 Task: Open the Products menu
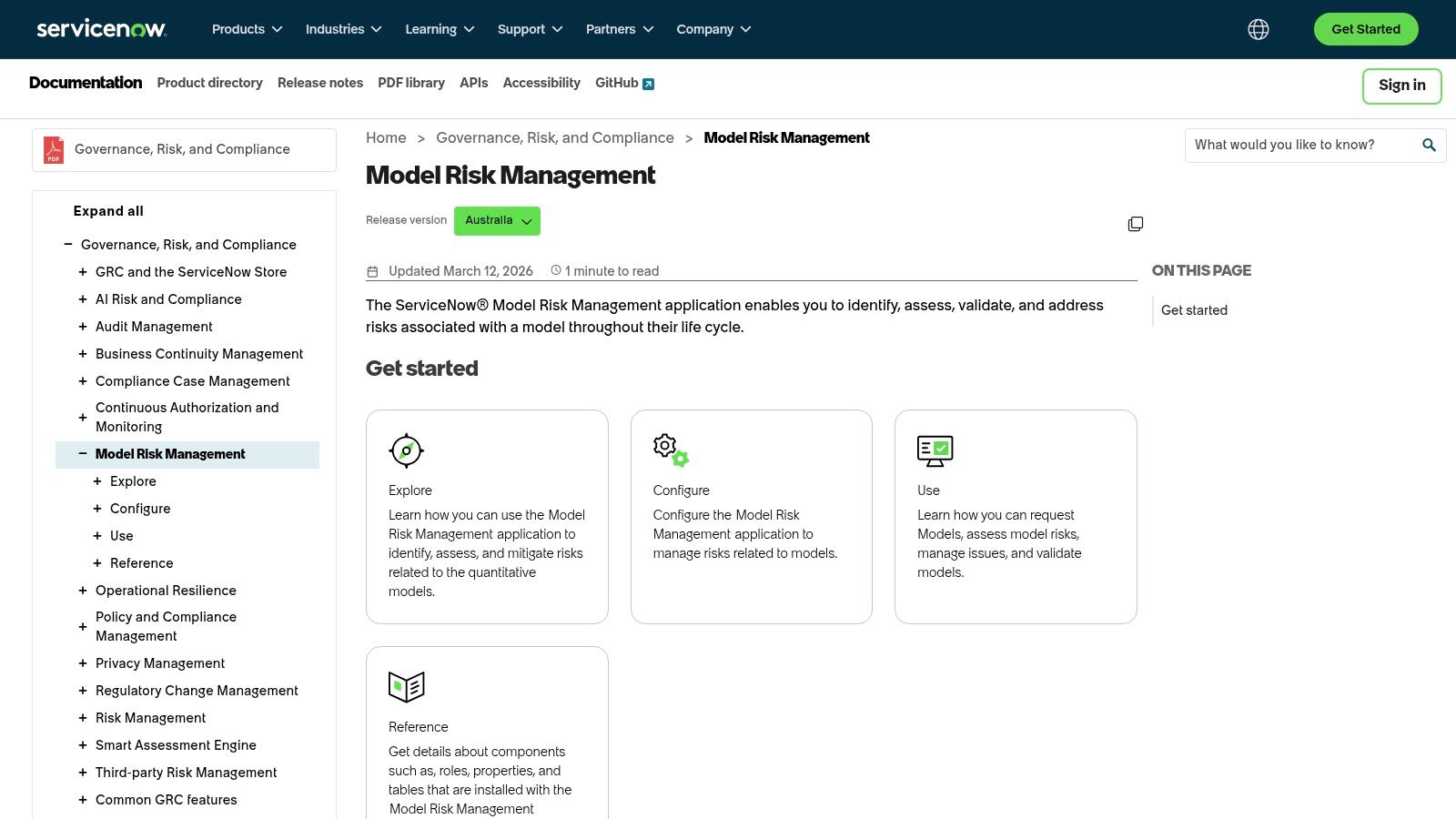tap(247, 29)
